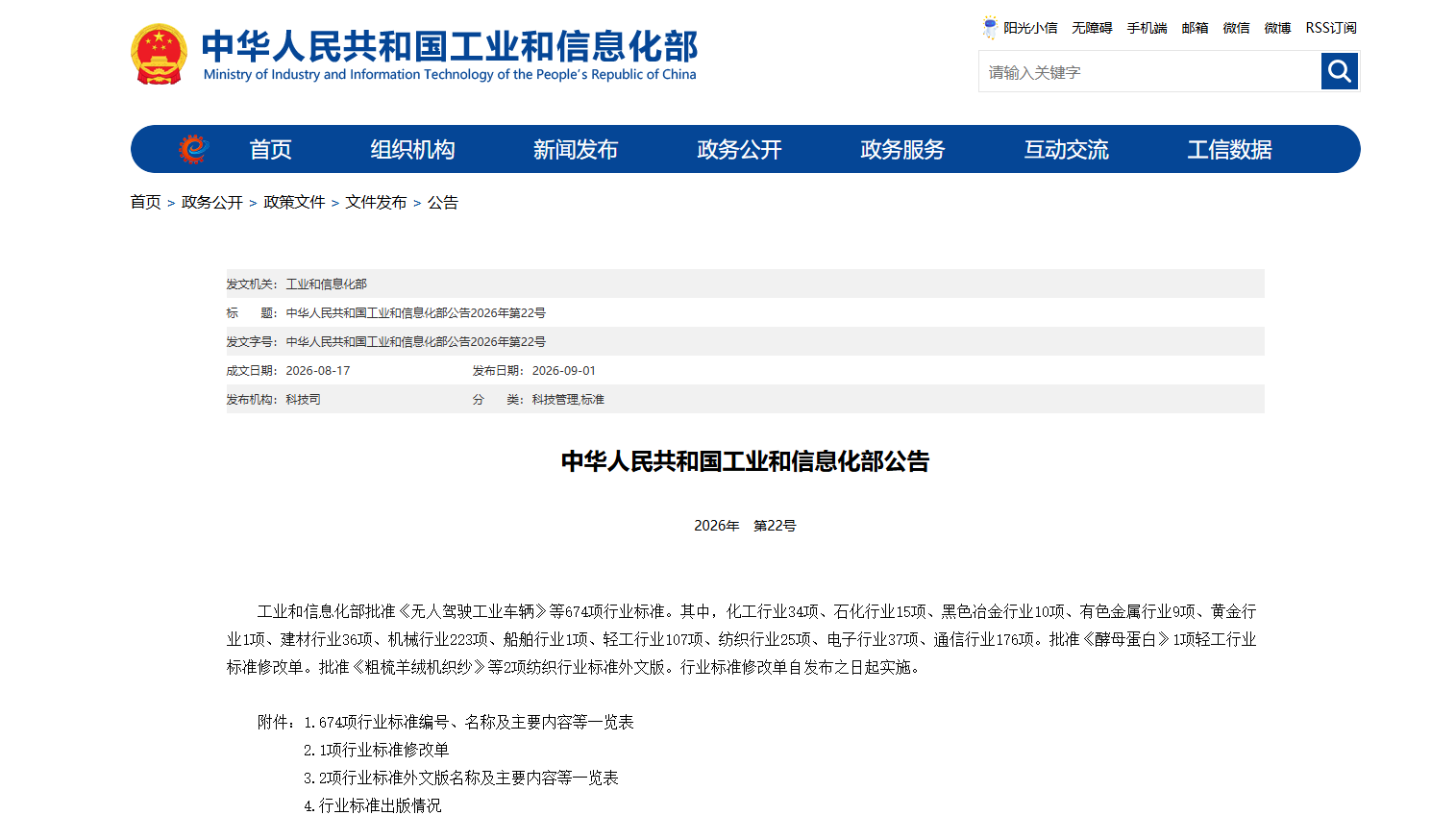The height and width of the screenshot is (840, 1431).
Task: Click the heading 中华人民共和国工业和信息化部公告
Action: [745, 461]
